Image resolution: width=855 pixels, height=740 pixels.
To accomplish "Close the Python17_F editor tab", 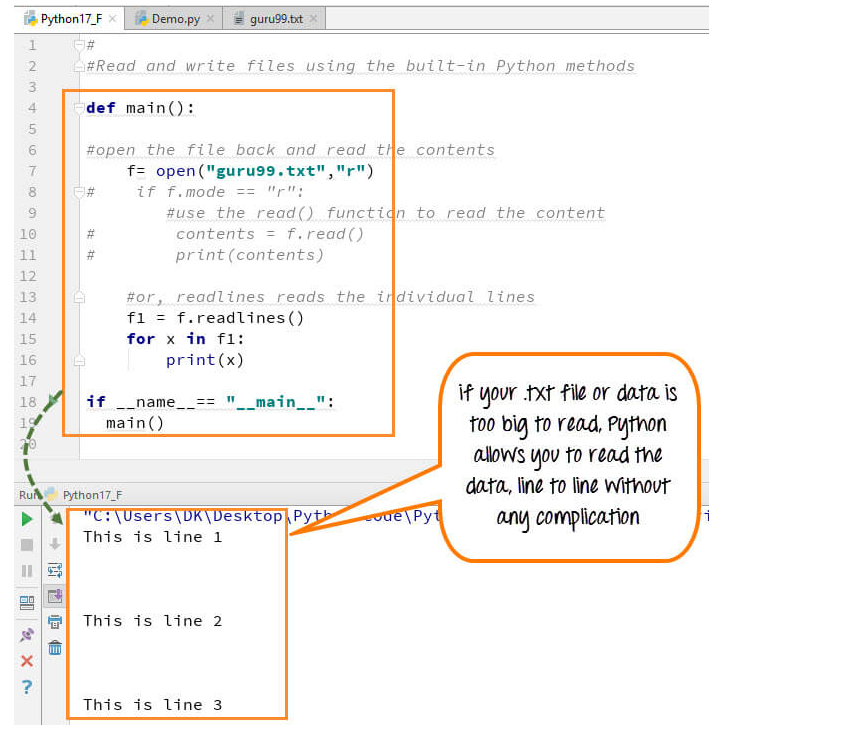I will pos(113,19).
